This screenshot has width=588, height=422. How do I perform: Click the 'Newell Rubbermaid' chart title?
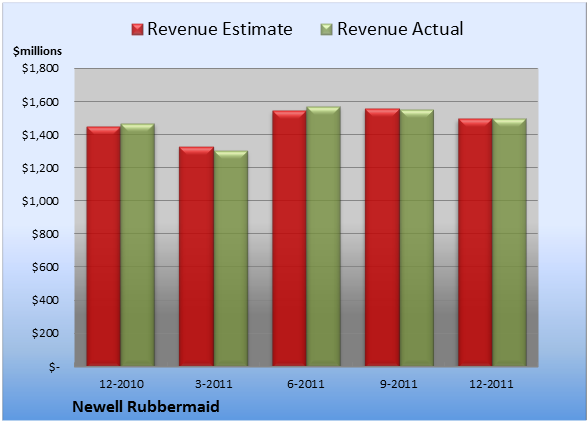tap(146, 406)
